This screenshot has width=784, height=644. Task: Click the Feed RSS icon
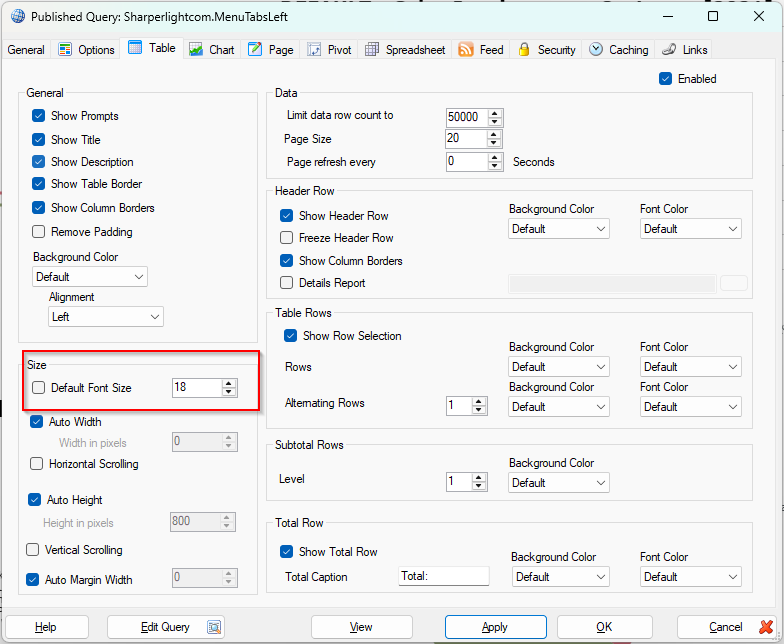pos(466,50)
